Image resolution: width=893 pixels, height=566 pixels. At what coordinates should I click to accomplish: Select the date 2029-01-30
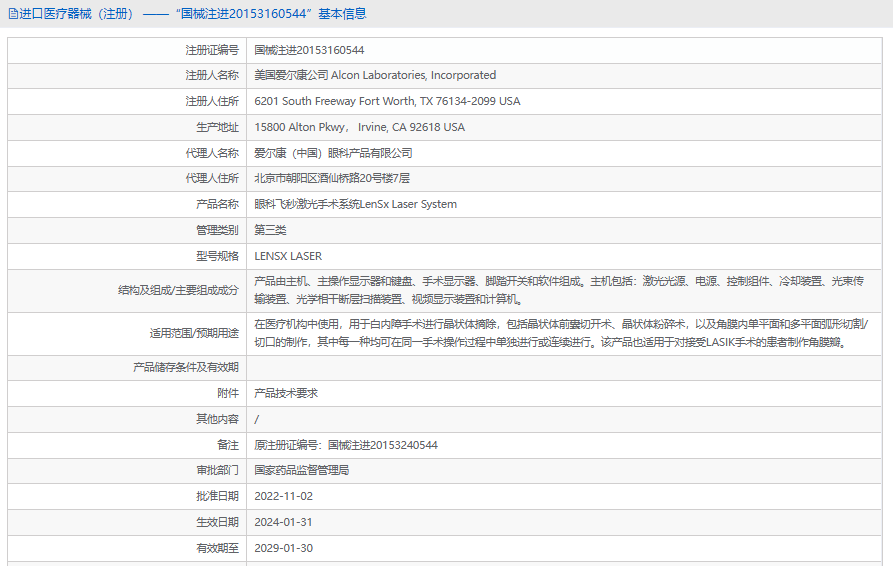coord(284,548)
